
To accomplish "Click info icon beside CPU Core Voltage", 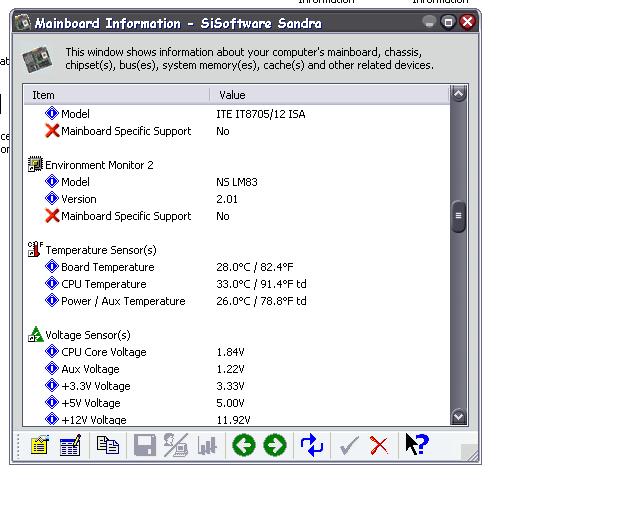I will [52, 351].
